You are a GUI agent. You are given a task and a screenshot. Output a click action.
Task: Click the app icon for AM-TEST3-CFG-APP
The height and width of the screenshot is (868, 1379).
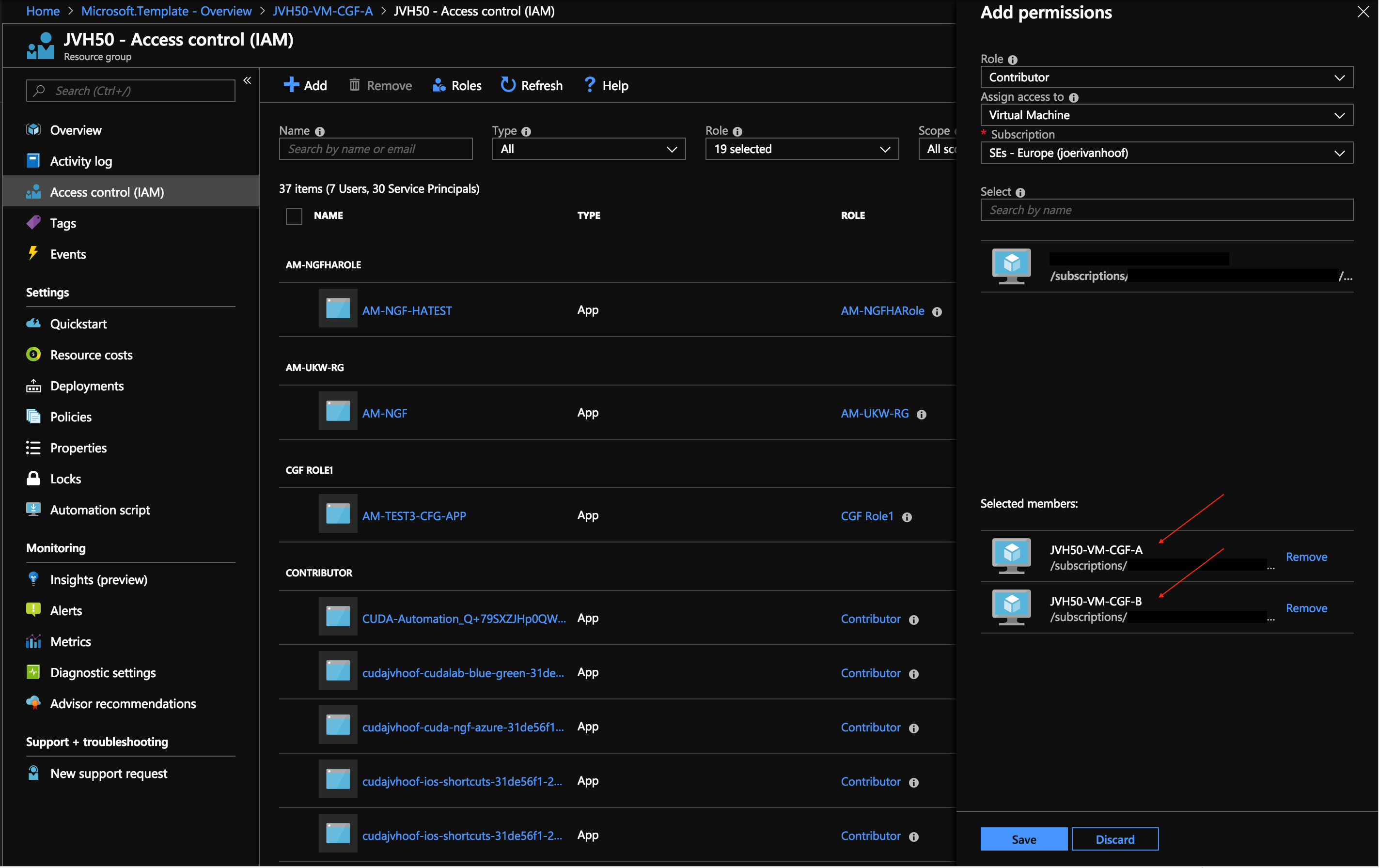pos(338,513)
